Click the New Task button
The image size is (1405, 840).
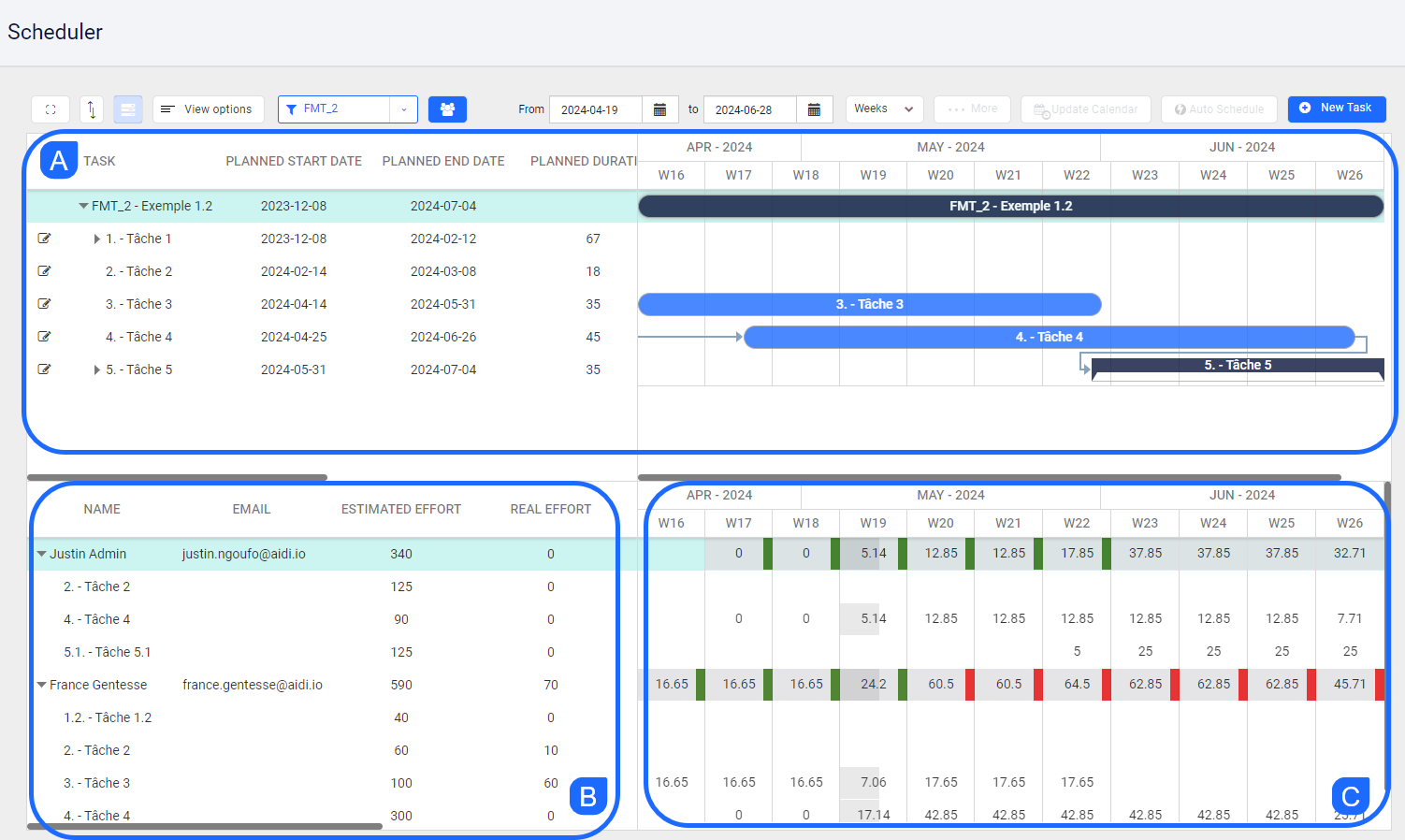click(x=1337, y=109)
